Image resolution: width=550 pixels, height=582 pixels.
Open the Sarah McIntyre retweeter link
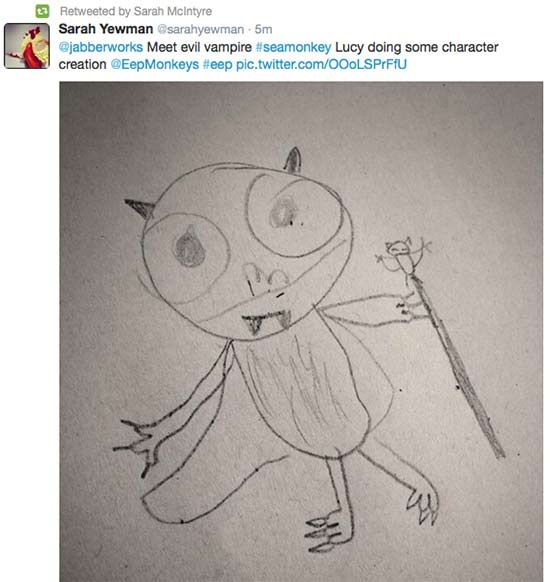(x=173, y=11)
